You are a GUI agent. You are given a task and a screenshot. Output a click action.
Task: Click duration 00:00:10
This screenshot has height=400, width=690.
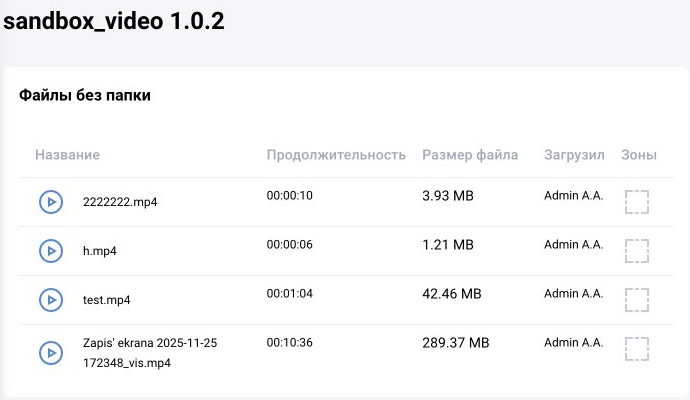(x=290, y=195)
